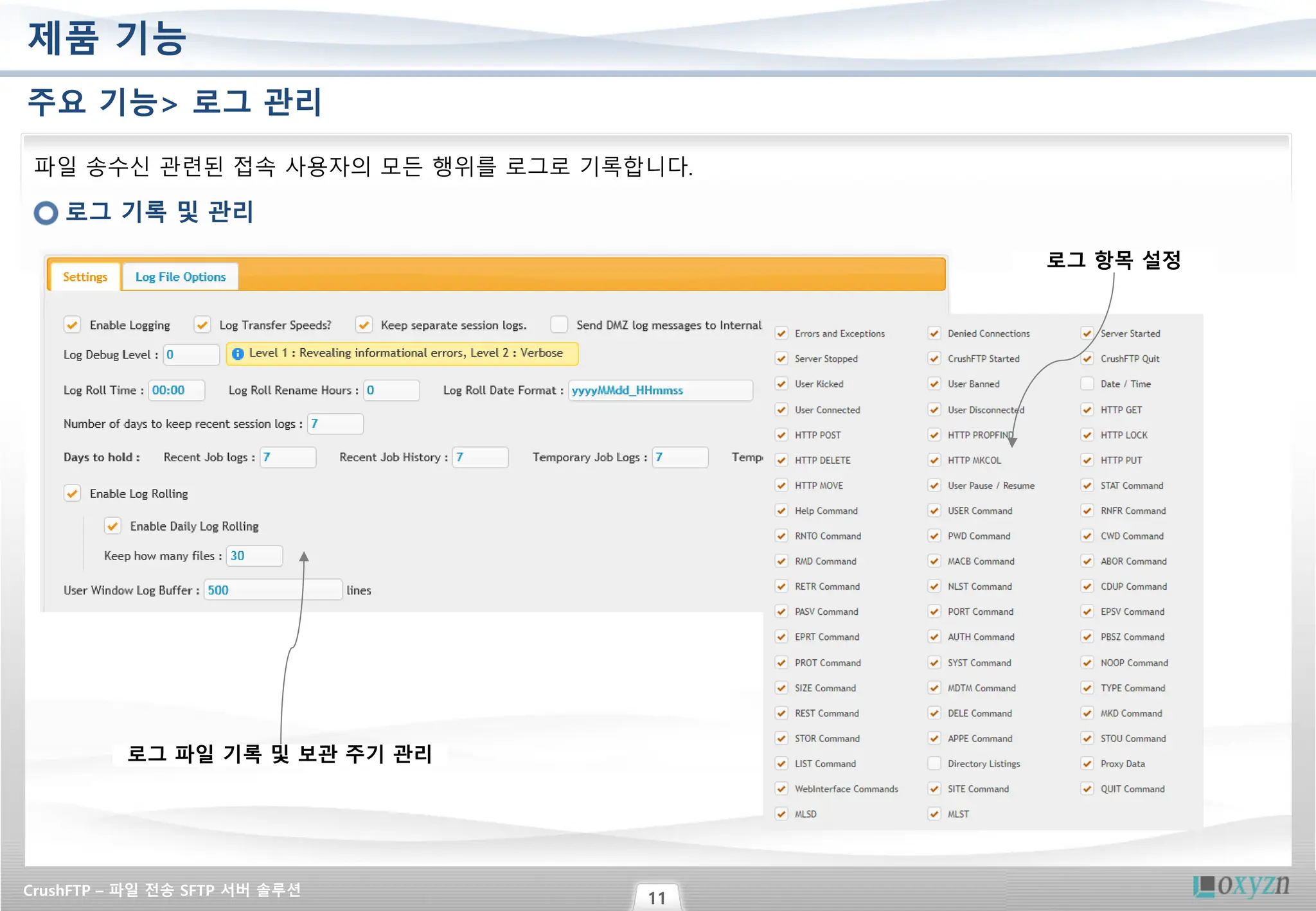Toggle the User Banned checkbox

point(934,384)
